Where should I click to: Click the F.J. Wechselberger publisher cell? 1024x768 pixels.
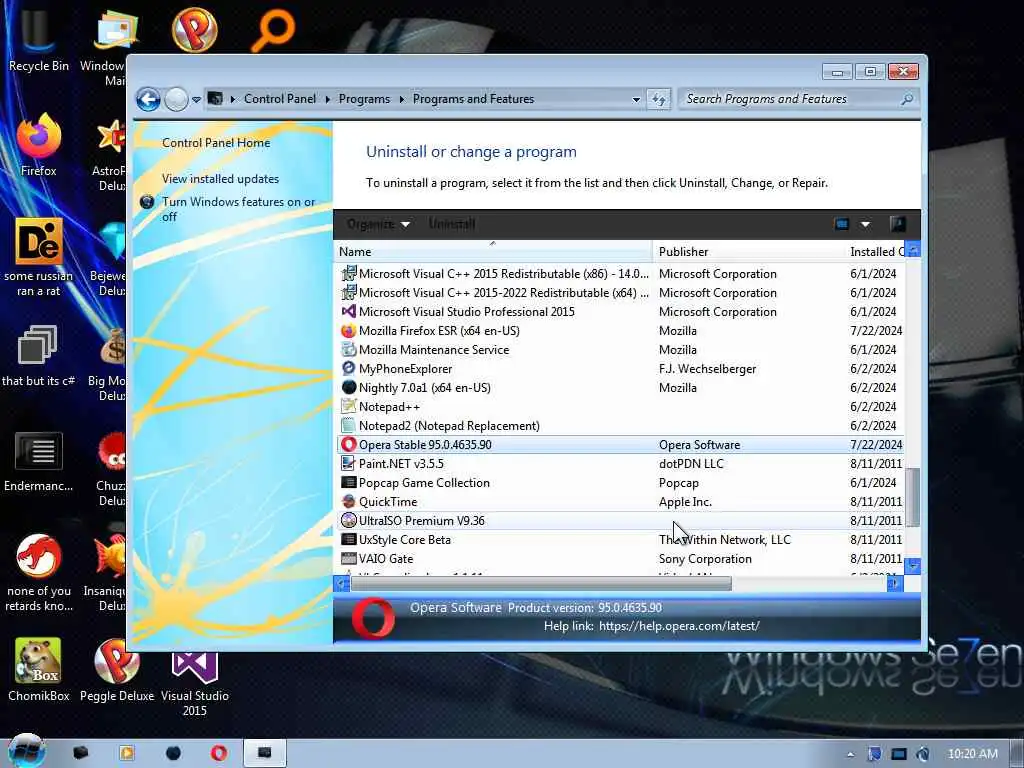tap(707, 368)
